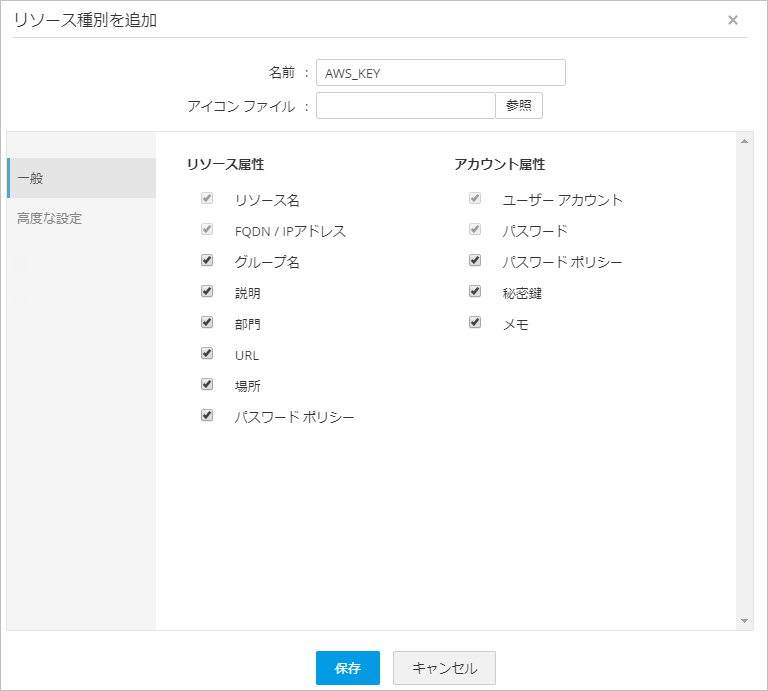The width and height of the screenshot is (768, 691).
Task: Close the リソース種別を追加 dialog with X
Action: tap(733, 20)
